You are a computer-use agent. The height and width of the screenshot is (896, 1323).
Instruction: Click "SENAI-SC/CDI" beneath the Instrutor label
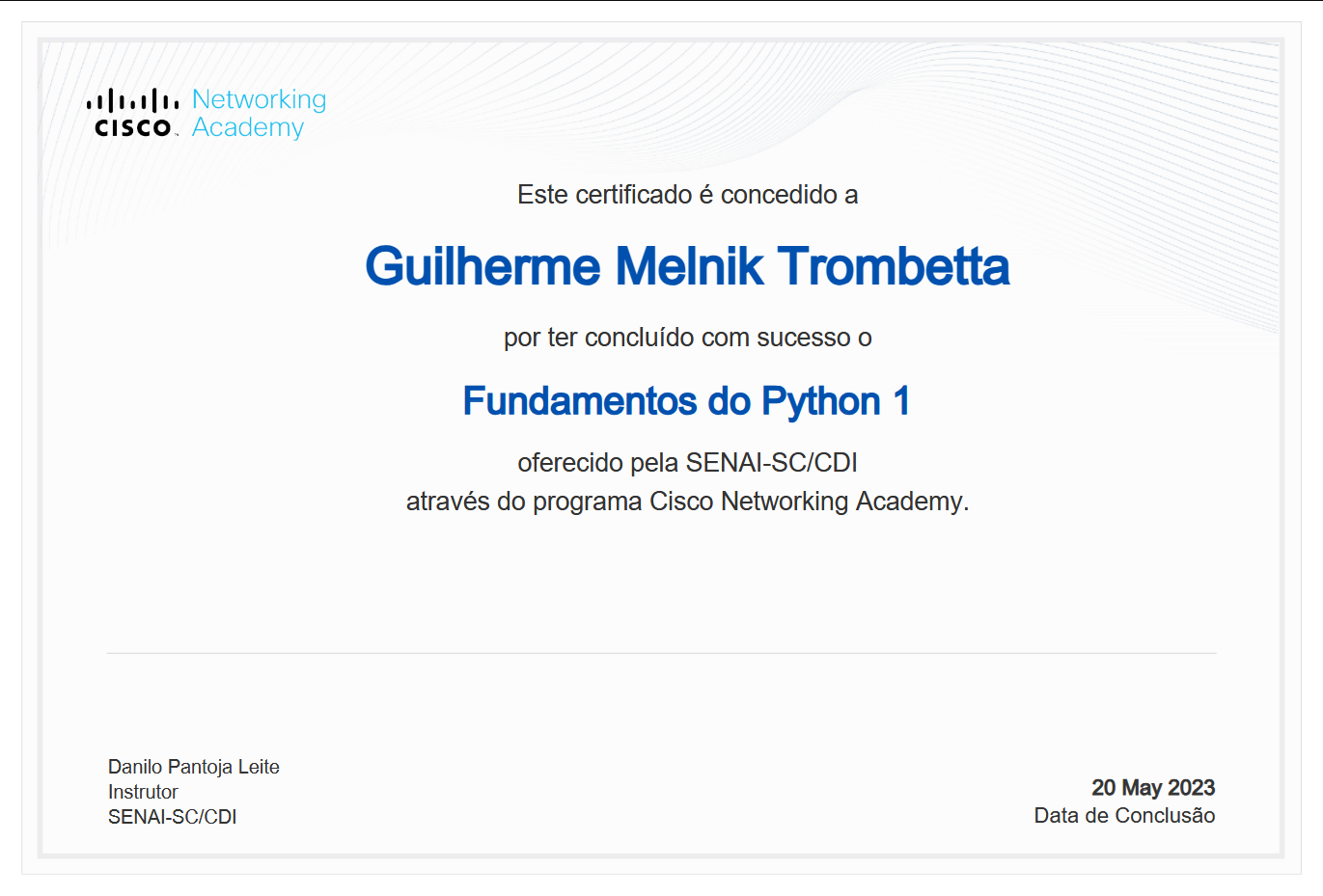point(172,817)
